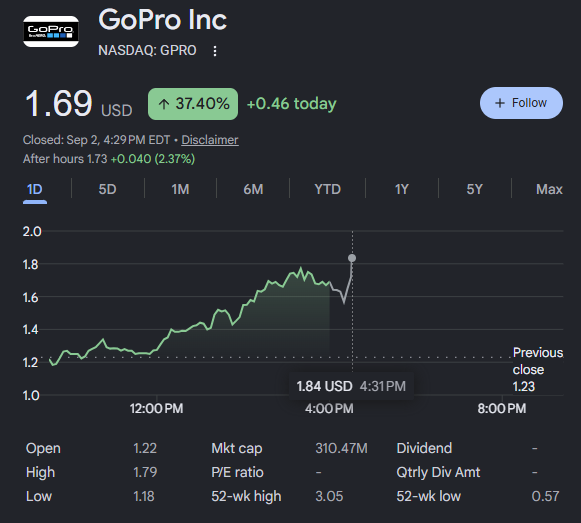Click the Previous close 1.23 label
Viewport: 581px width, 523px height.
[537, 369]
